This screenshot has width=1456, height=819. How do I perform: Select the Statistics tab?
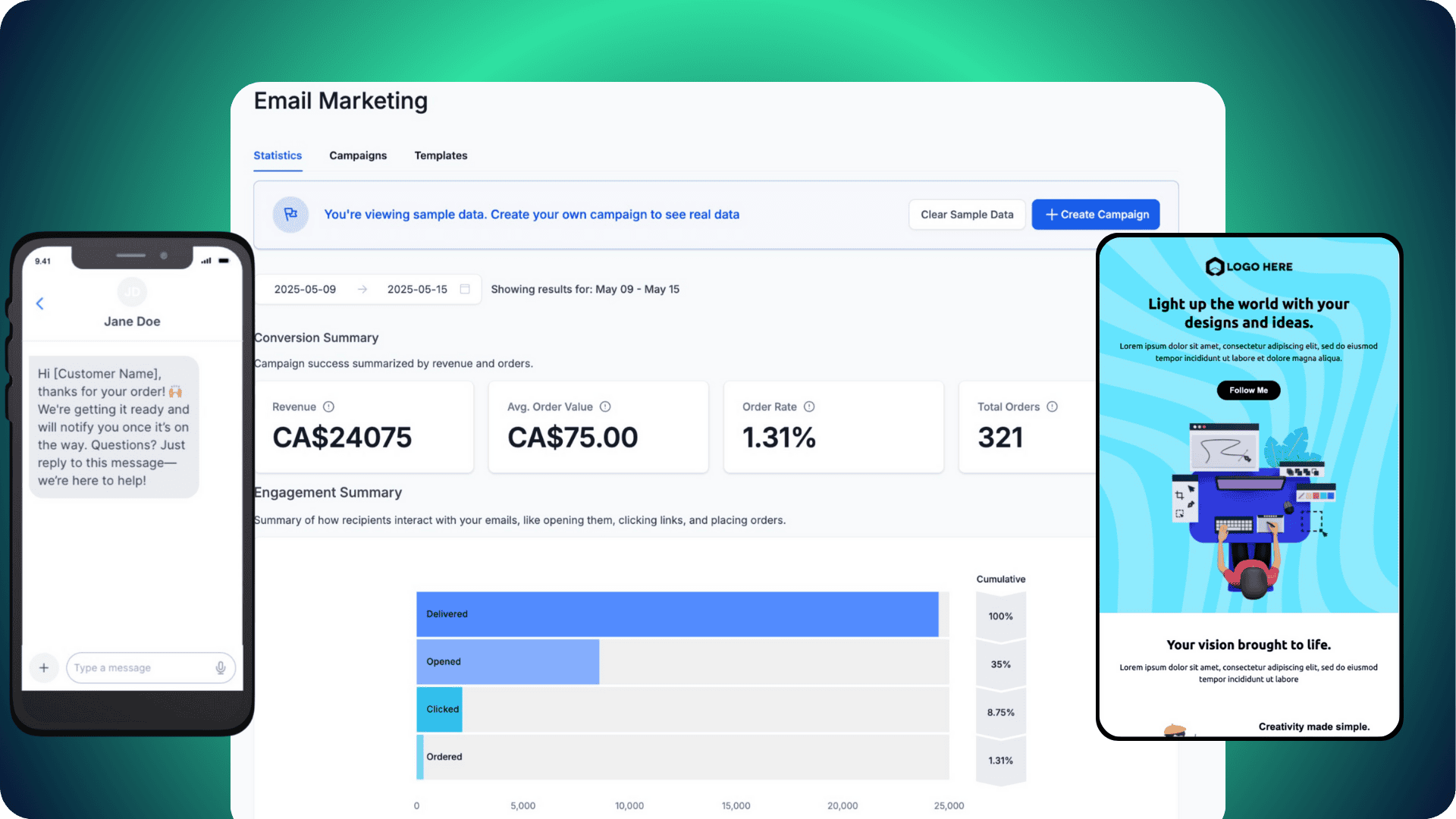click(x=278, y=155)
